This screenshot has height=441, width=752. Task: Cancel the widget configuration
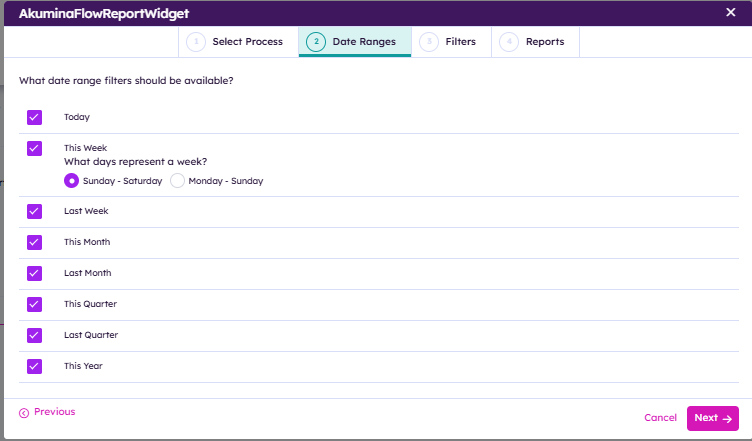point(660,418)
